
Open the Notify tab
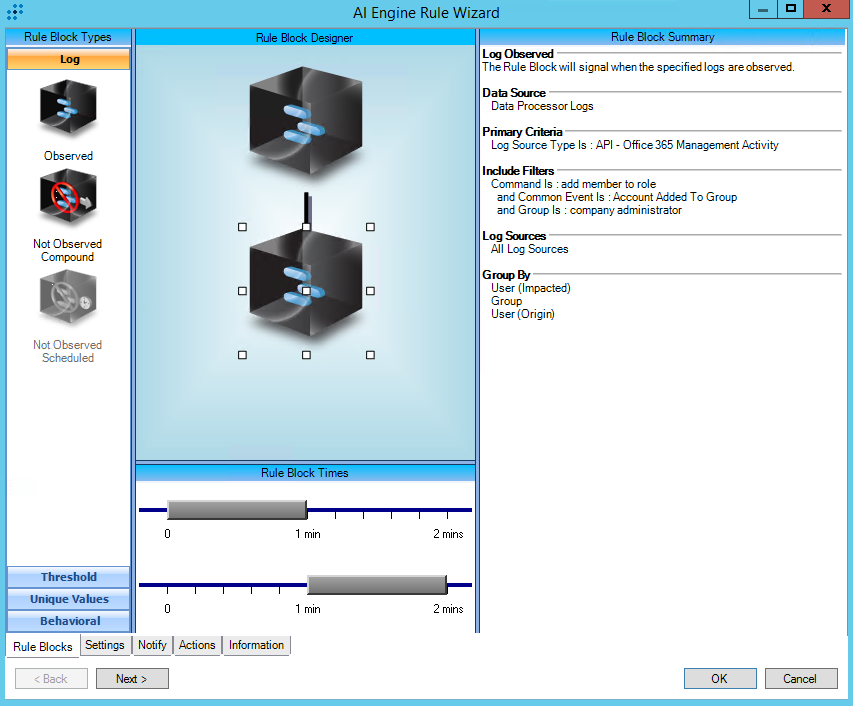(152, 645)
